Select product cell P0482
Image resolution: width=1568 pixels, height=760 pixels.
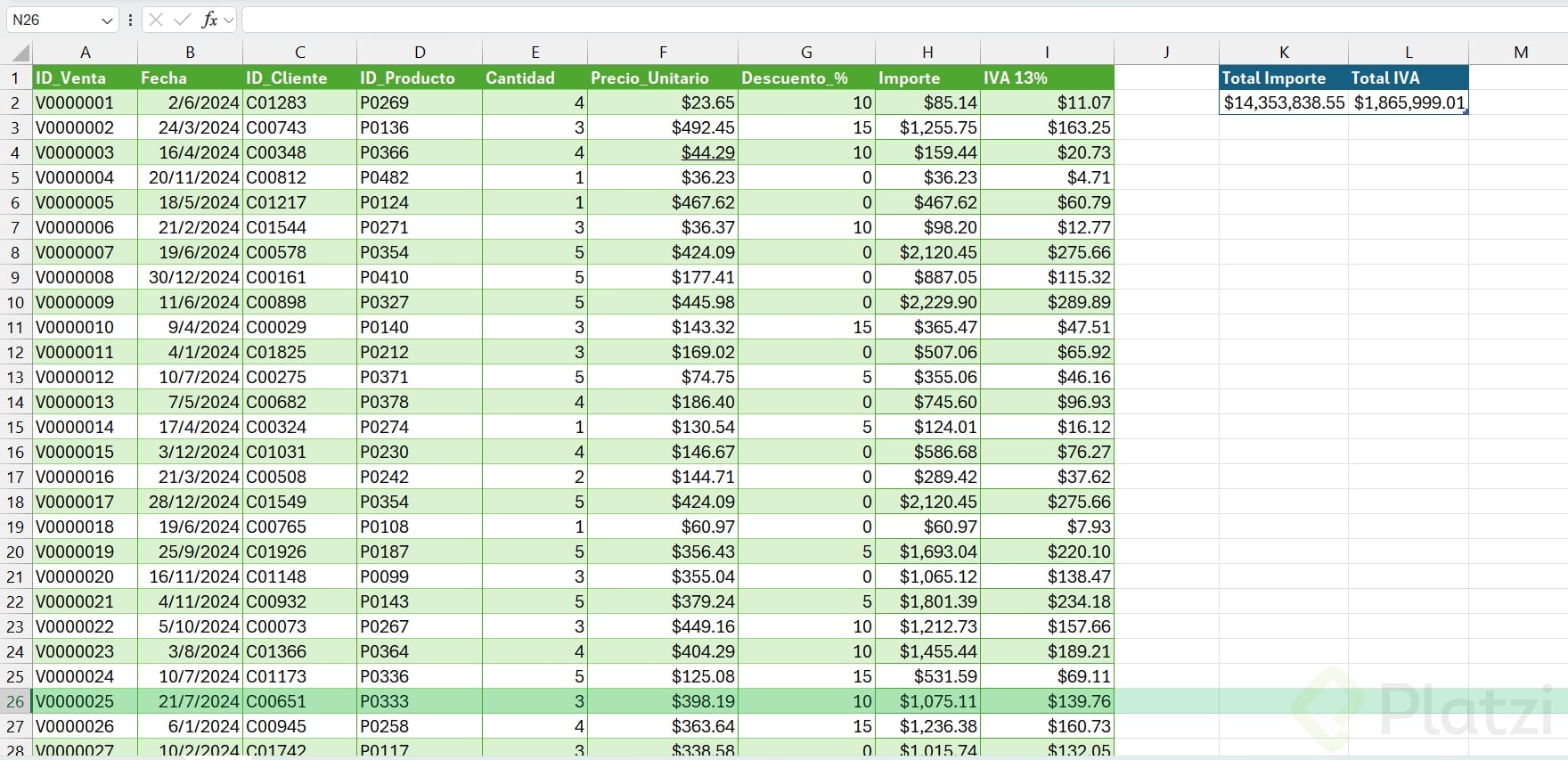[x=420, y=178]
